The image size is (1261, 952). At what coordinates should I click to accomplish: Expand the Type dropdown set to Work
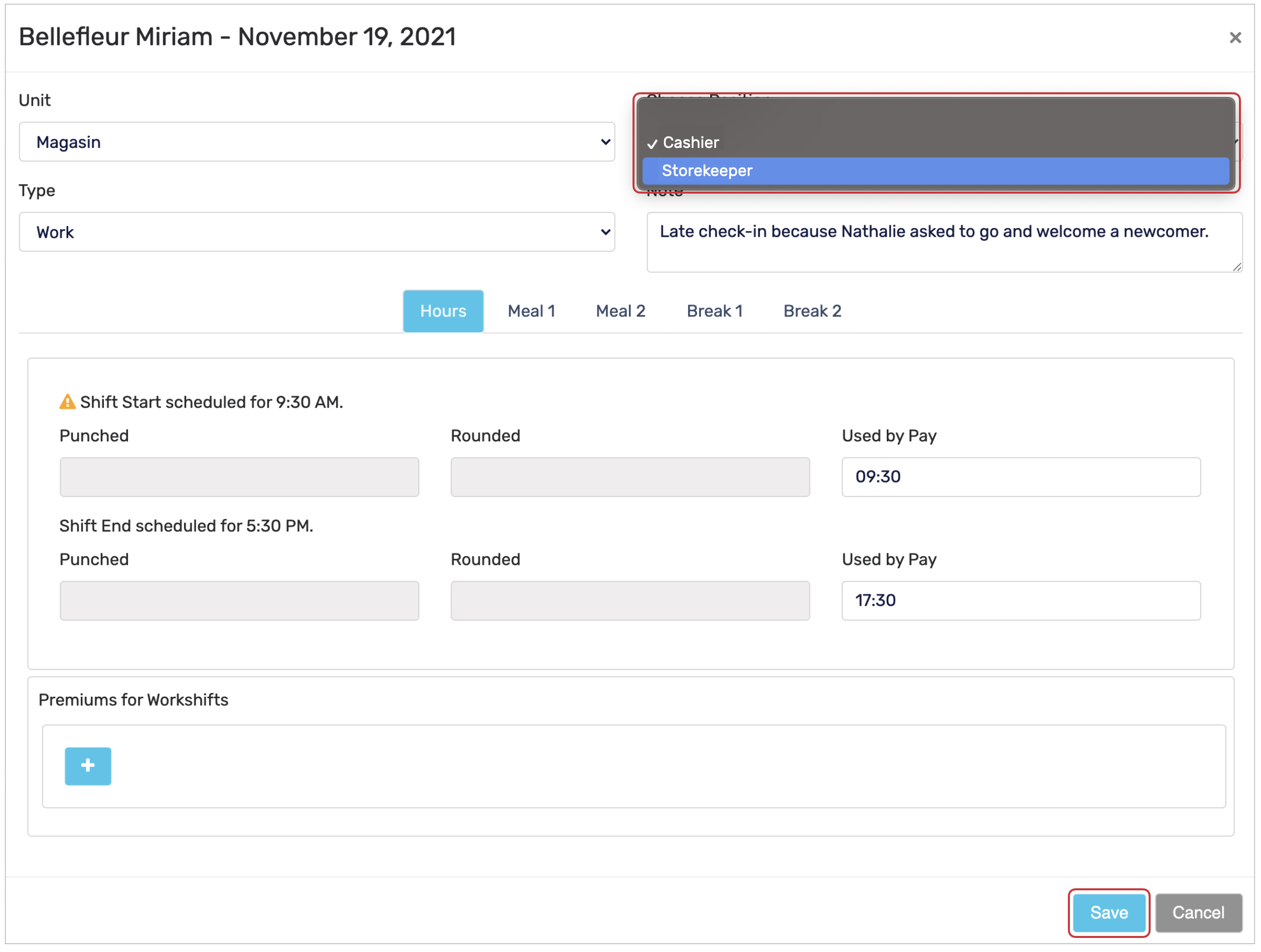(x=317, y=232)
